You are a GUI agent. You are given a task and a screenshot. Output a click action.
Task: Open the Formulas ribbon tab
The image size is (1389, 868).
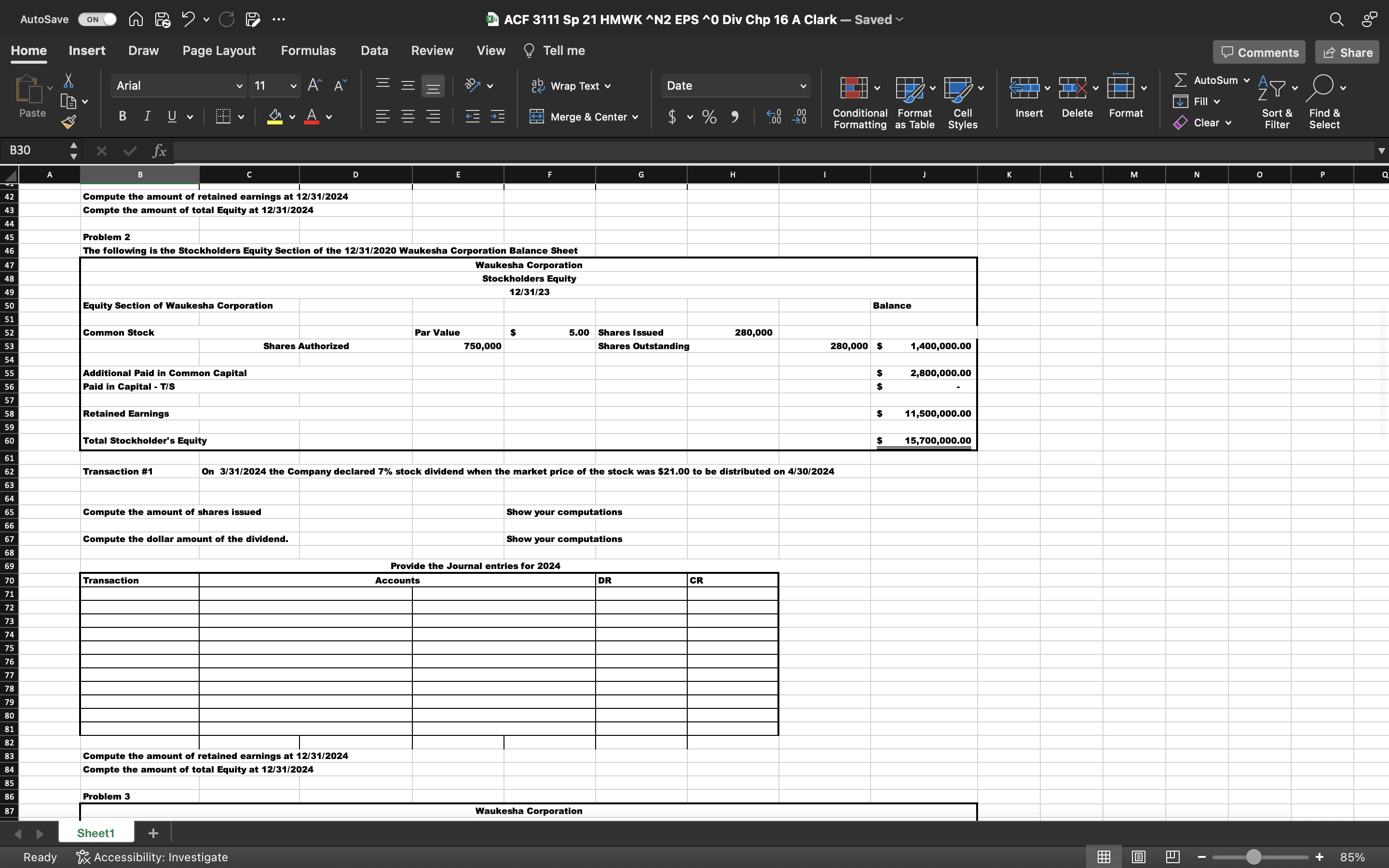point(308,51)
